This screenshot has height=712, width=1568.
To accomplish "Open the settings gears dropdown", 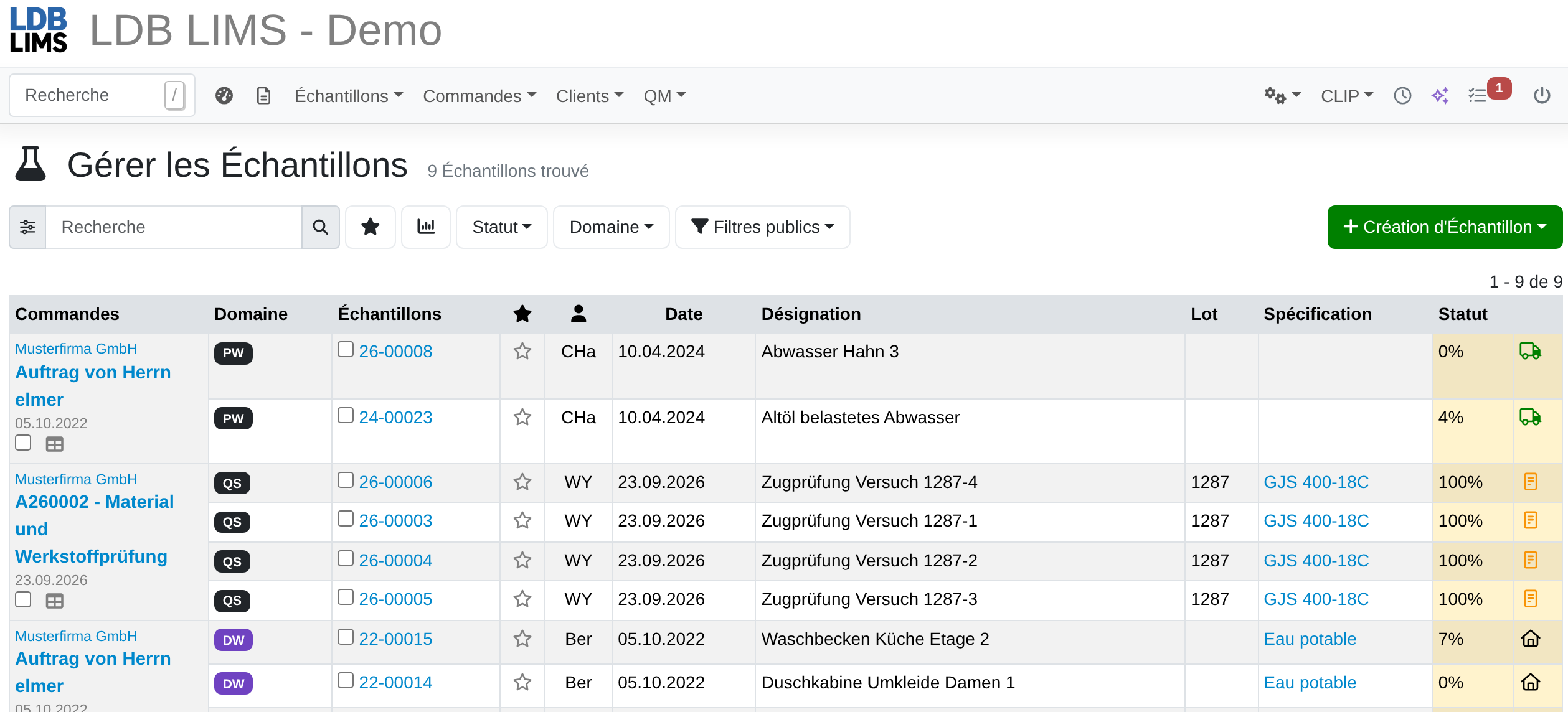I will tap(1282, 95).
